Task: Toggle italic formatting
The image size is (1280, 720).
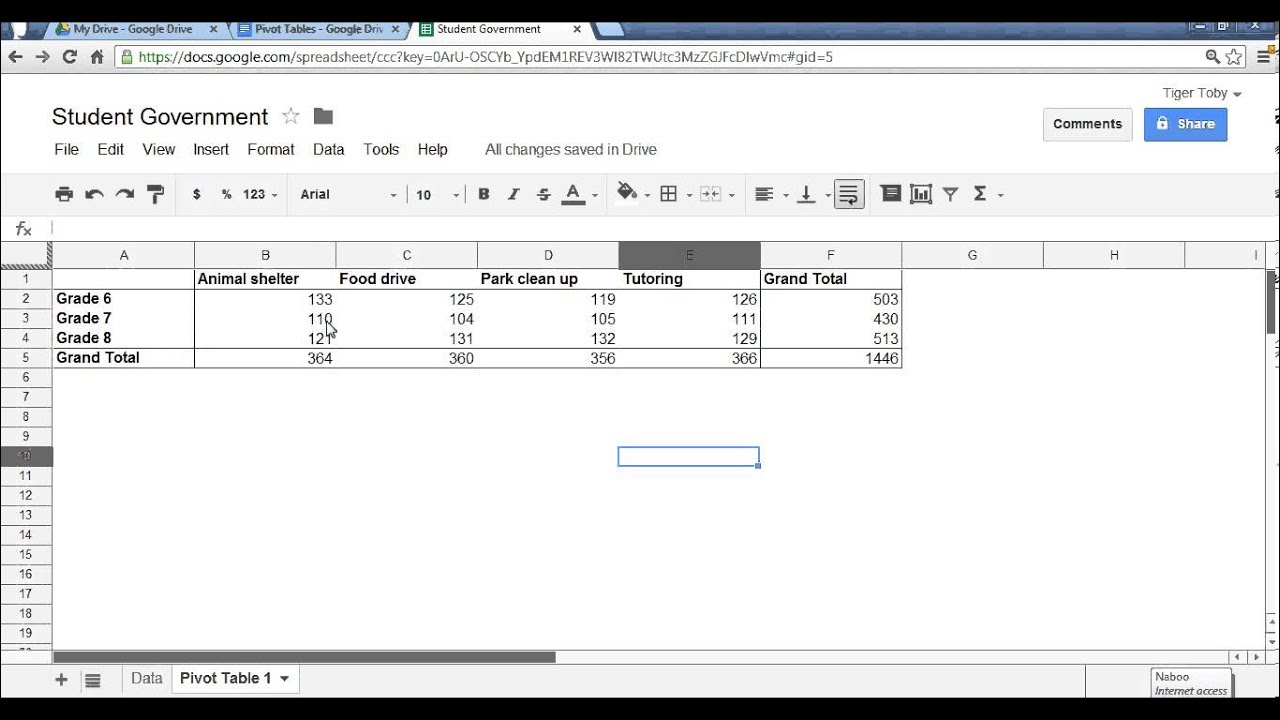Action: tap(514, 194)
